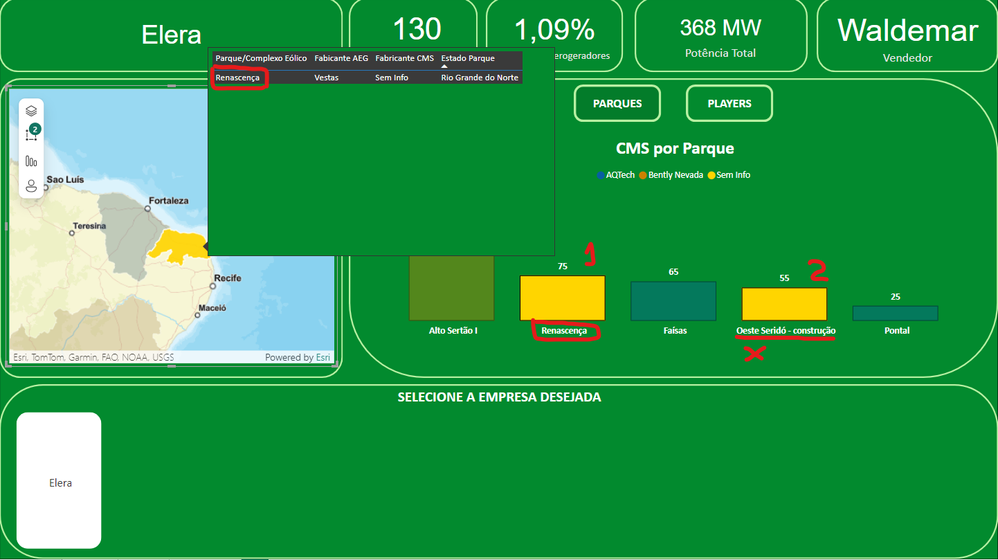Select the AQTech legend marker
Image resolution: width=998 pixels, height=560 pixels.
[600, 175]
